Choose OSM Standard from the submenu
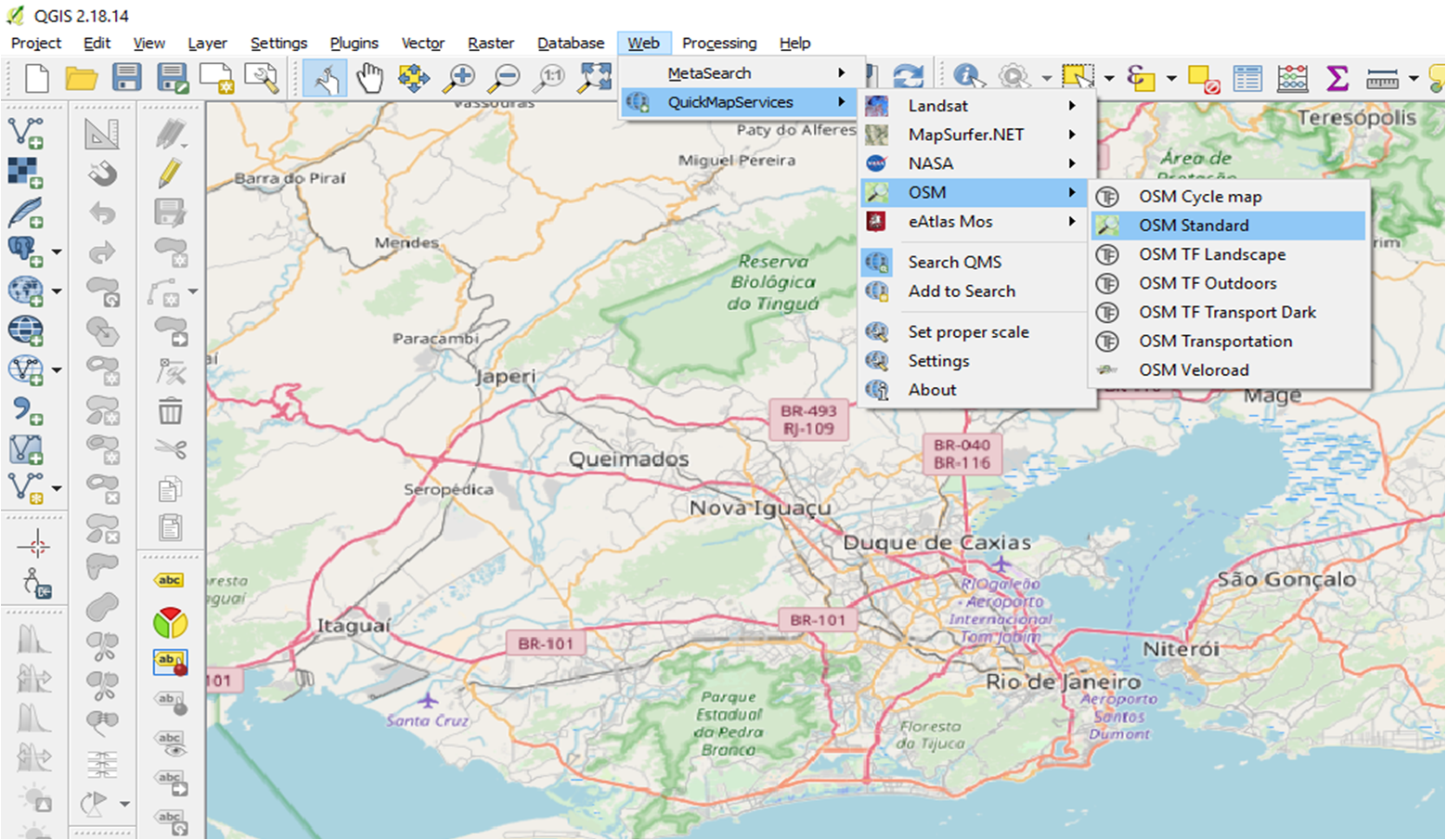The height and width of the screenshot is (840, 1446). tap(1194, 226)
